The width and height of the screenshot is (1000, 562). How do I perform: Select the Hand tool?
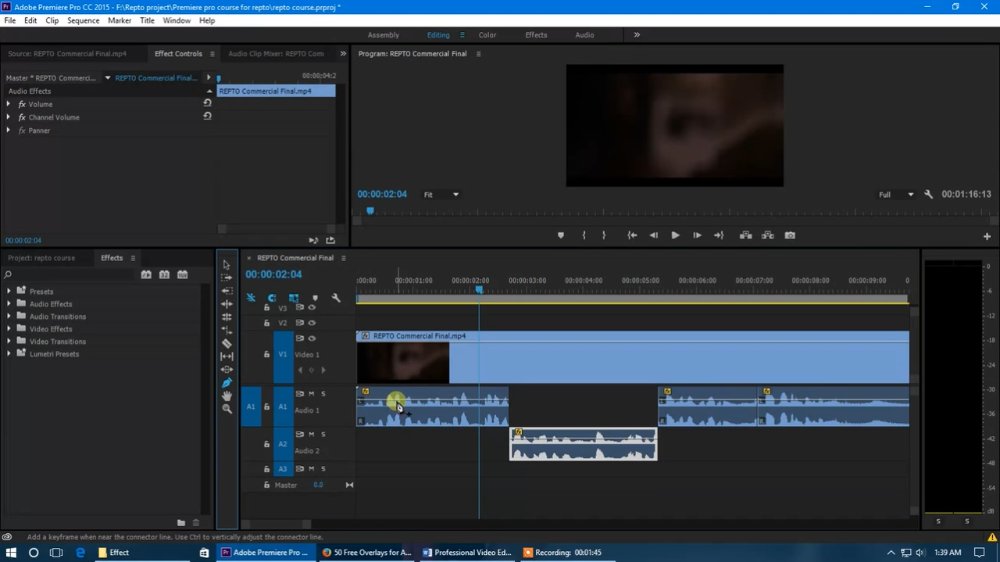pyautogui.click(x=226, y=396)
